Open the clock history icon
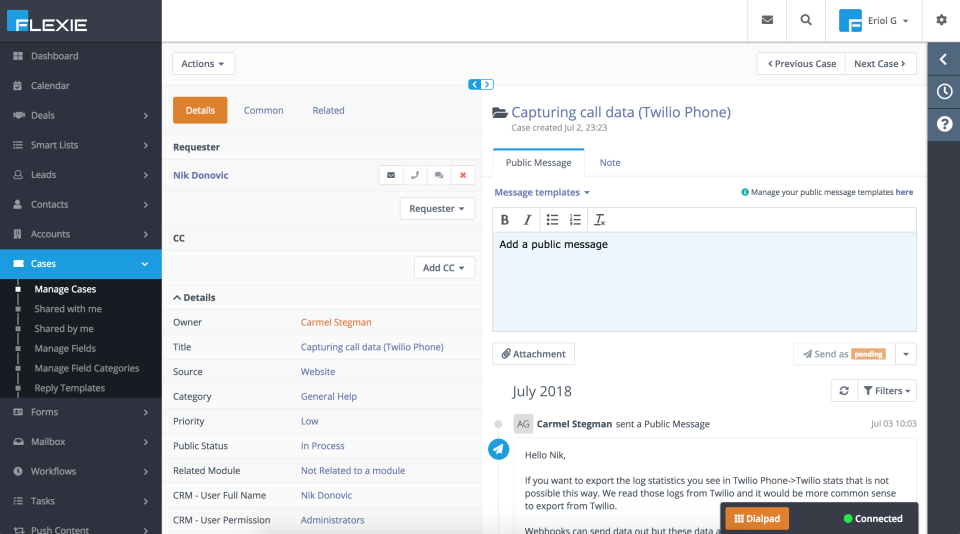 coord(944,92)
